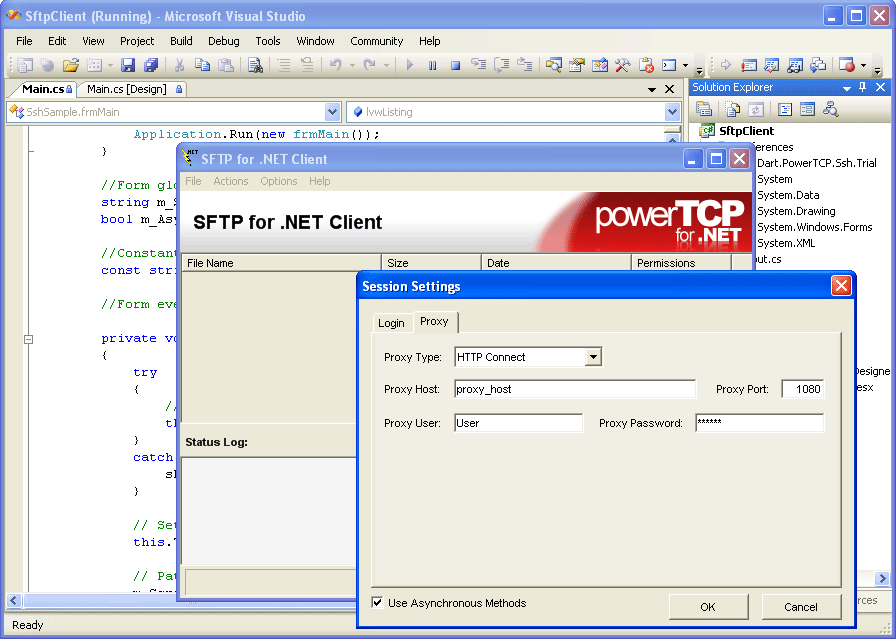Switch to the Main.cs [Design] tab

tap(131, 89)
